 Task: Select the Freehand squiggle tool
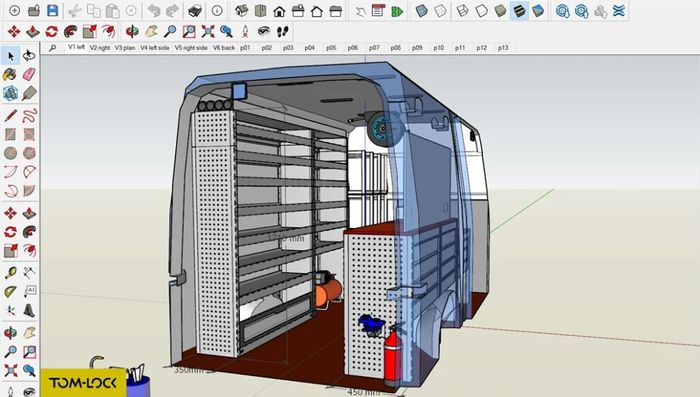29,115
